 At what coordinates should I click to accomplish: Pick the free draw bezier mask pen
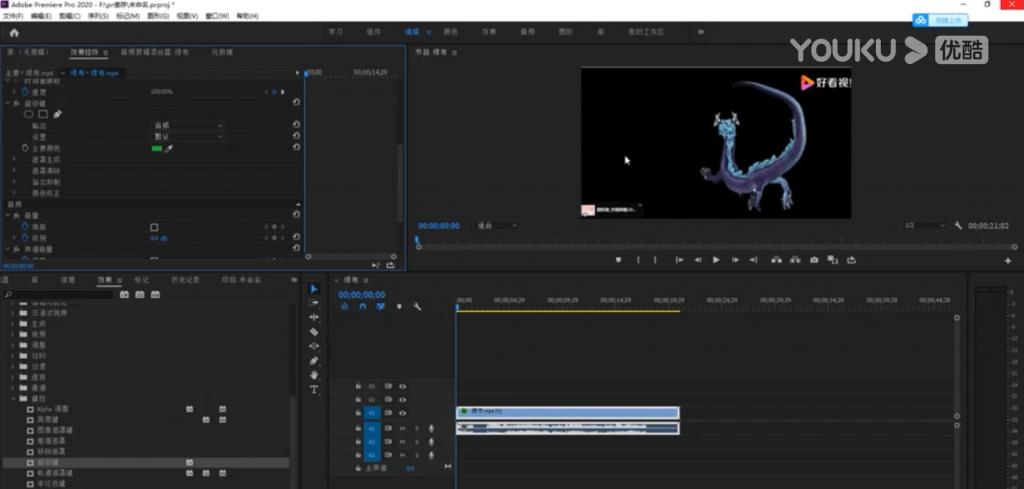click(x=57, y=114)
